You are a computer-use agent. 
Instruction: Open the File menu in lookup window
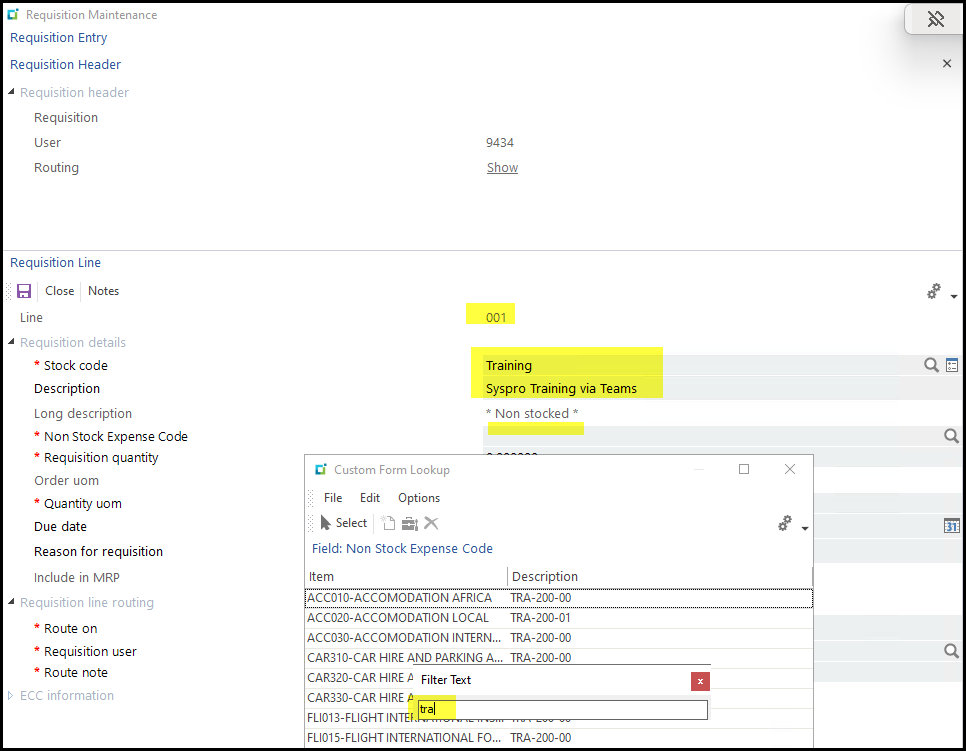pos(333,498)
